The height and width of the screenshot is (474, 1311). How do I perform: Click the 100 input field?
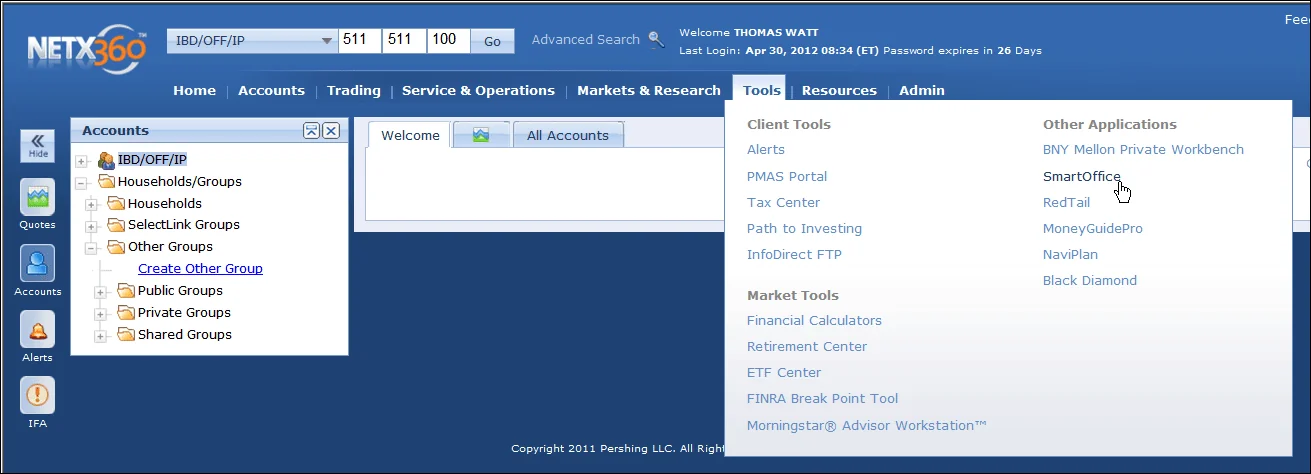449,41
